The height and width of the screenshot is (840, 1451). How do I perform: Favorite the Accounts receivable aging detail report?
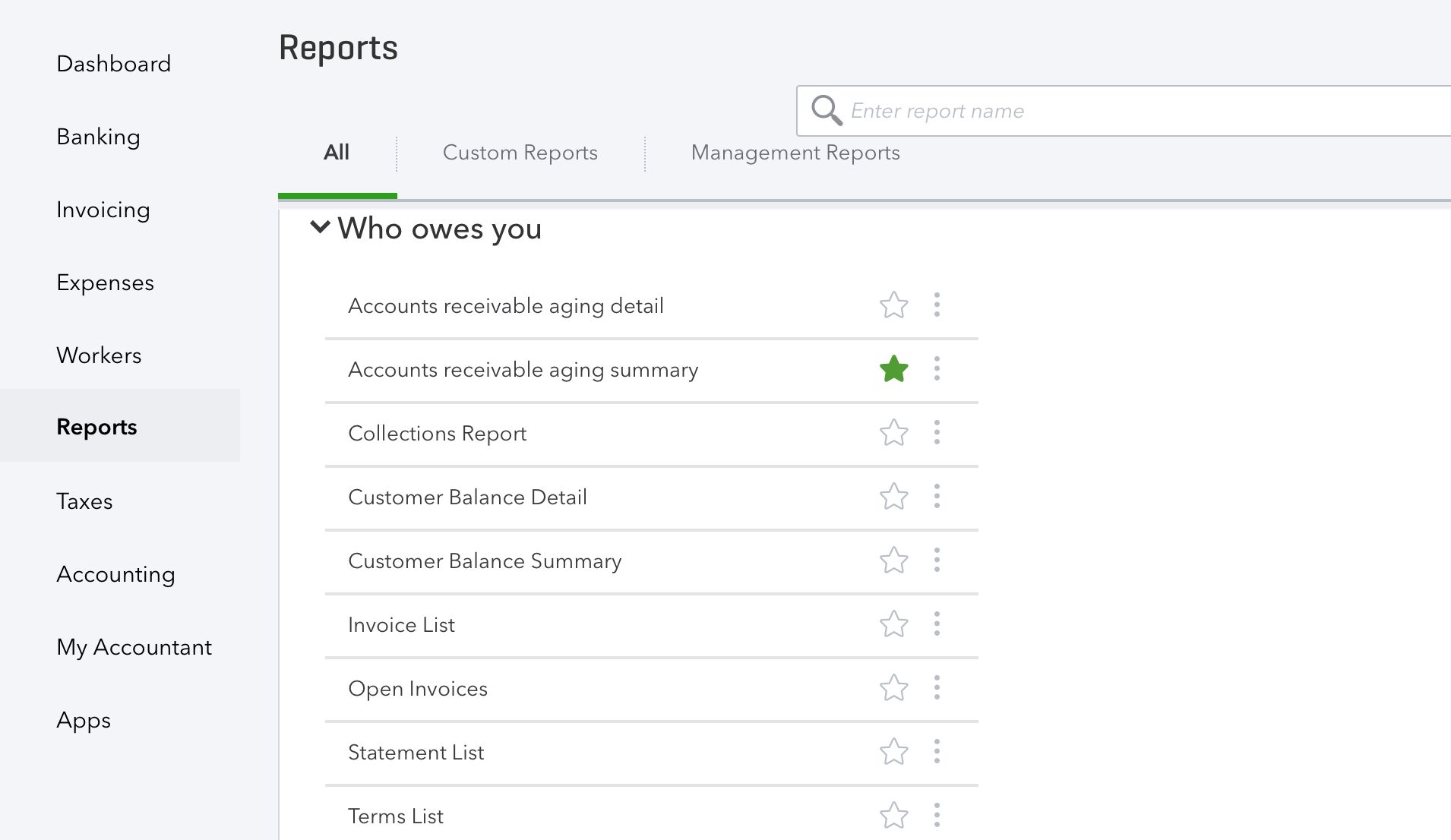894,305
